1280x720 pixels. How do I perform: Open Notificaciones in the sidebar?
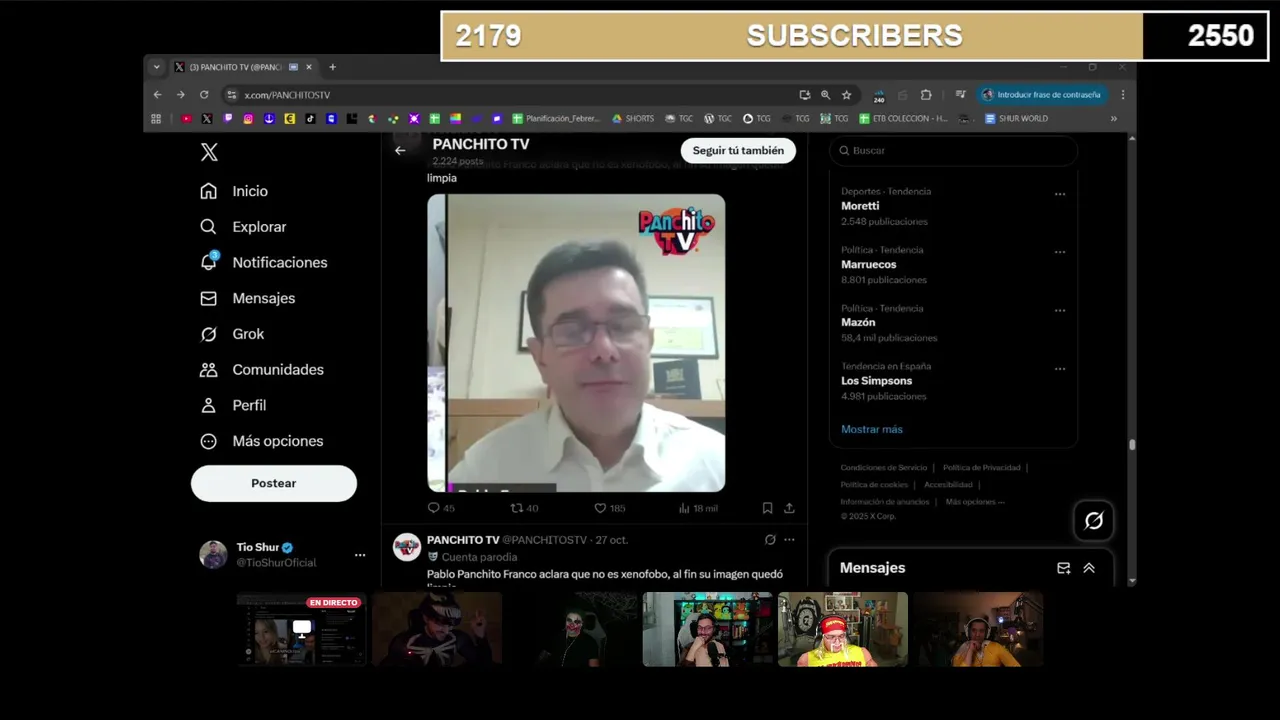(264, 262)
